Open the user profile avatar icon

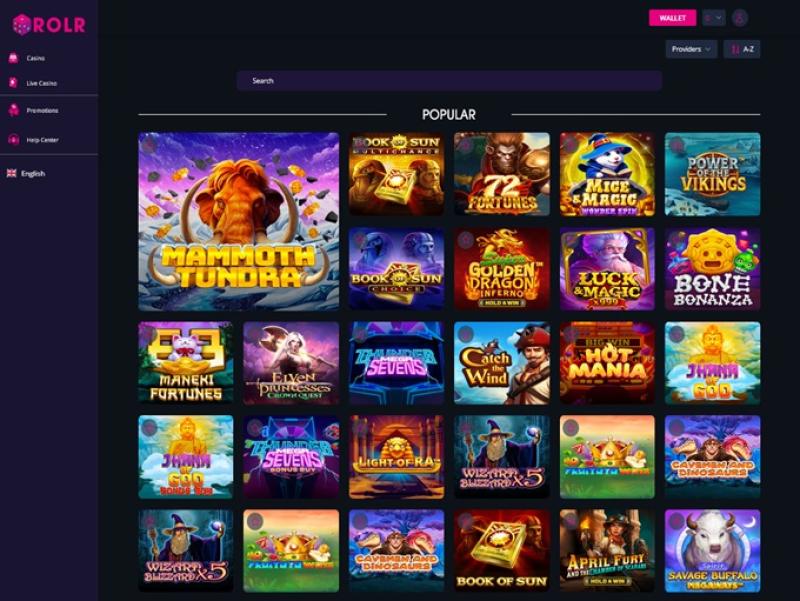(740, 18)
